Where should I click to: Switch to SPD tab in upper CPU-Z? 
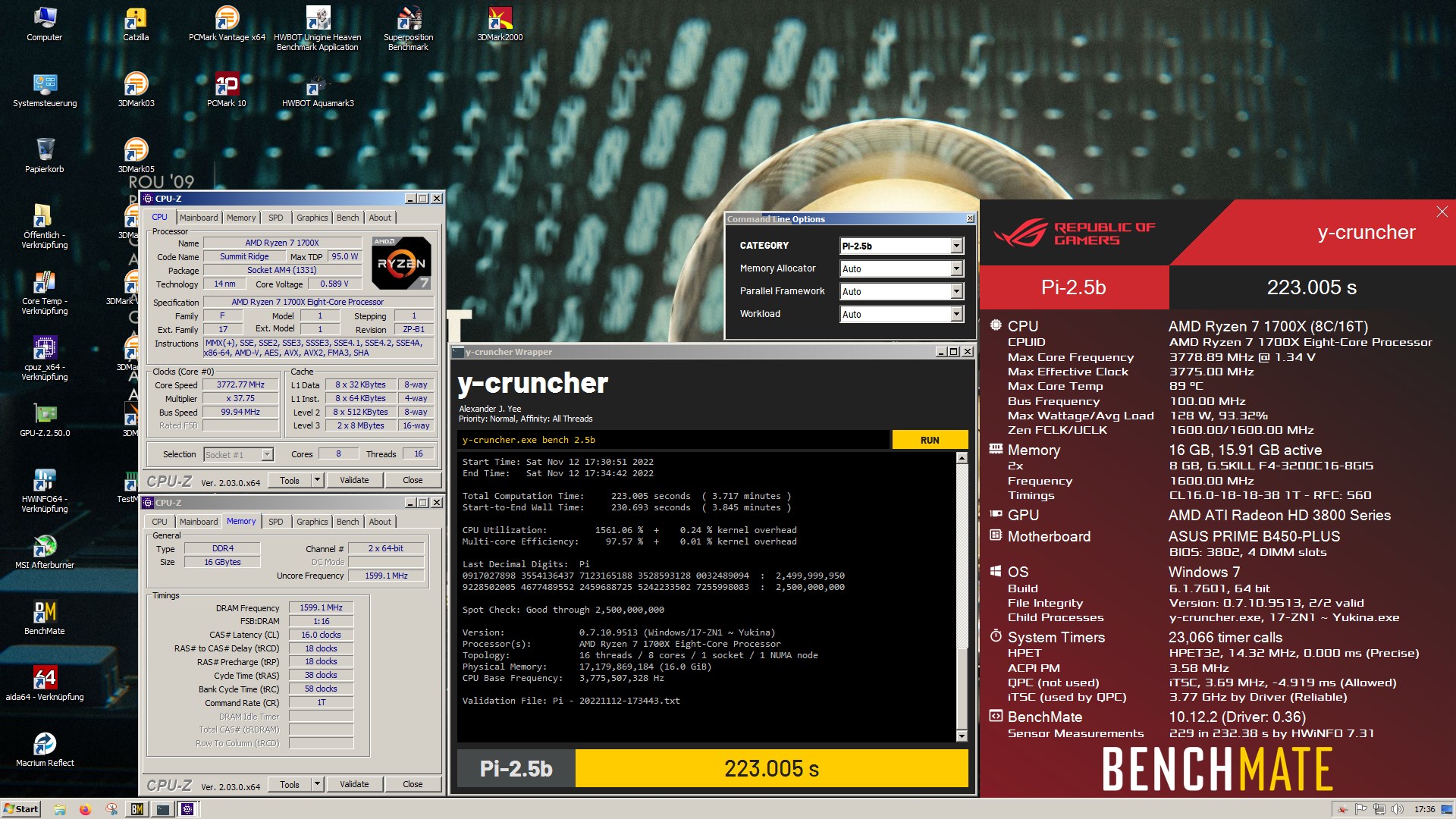click(276, 218)
